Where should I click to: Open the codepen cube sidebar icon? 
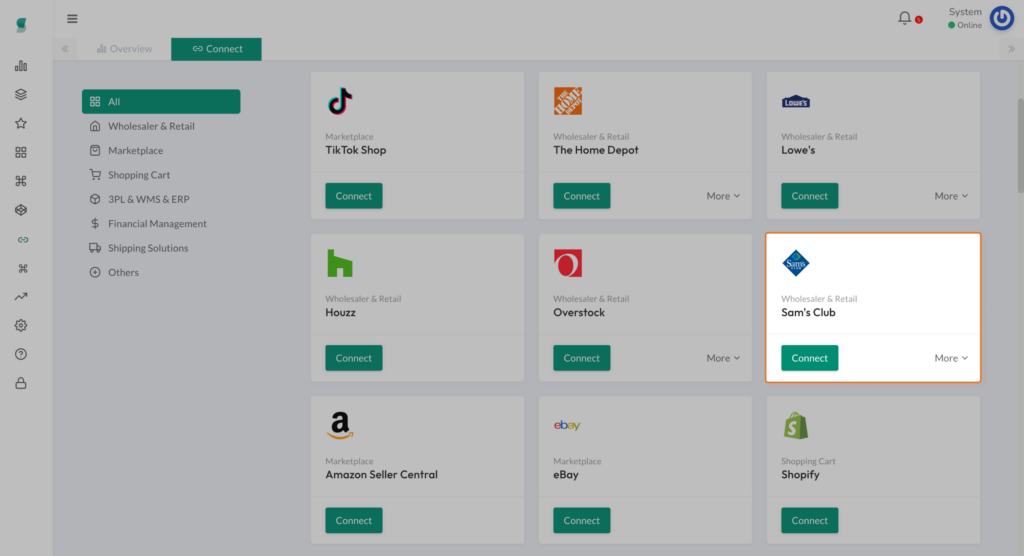coord(21,210)
